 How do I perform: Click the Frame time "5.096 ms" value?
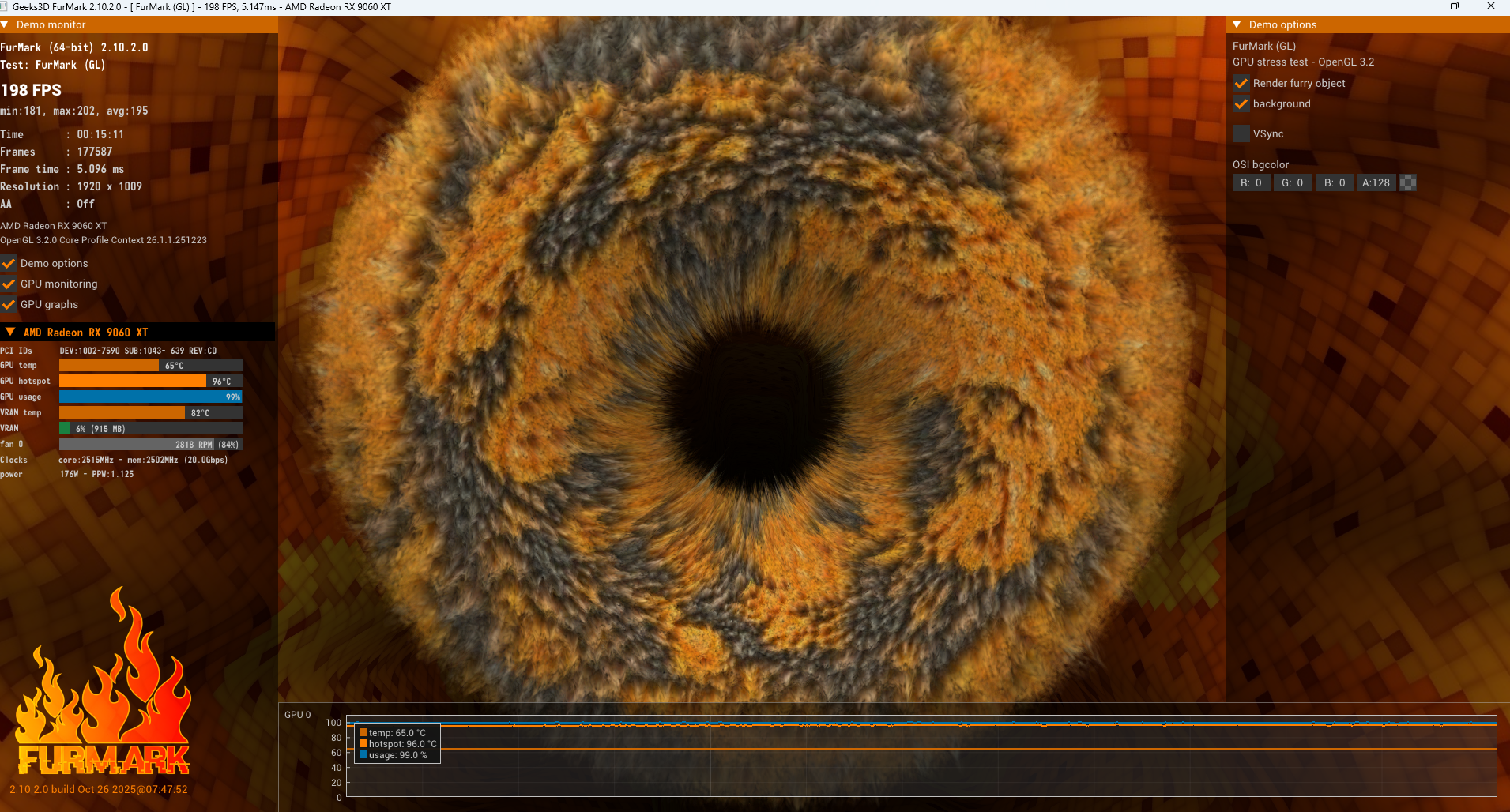[100, 169]
